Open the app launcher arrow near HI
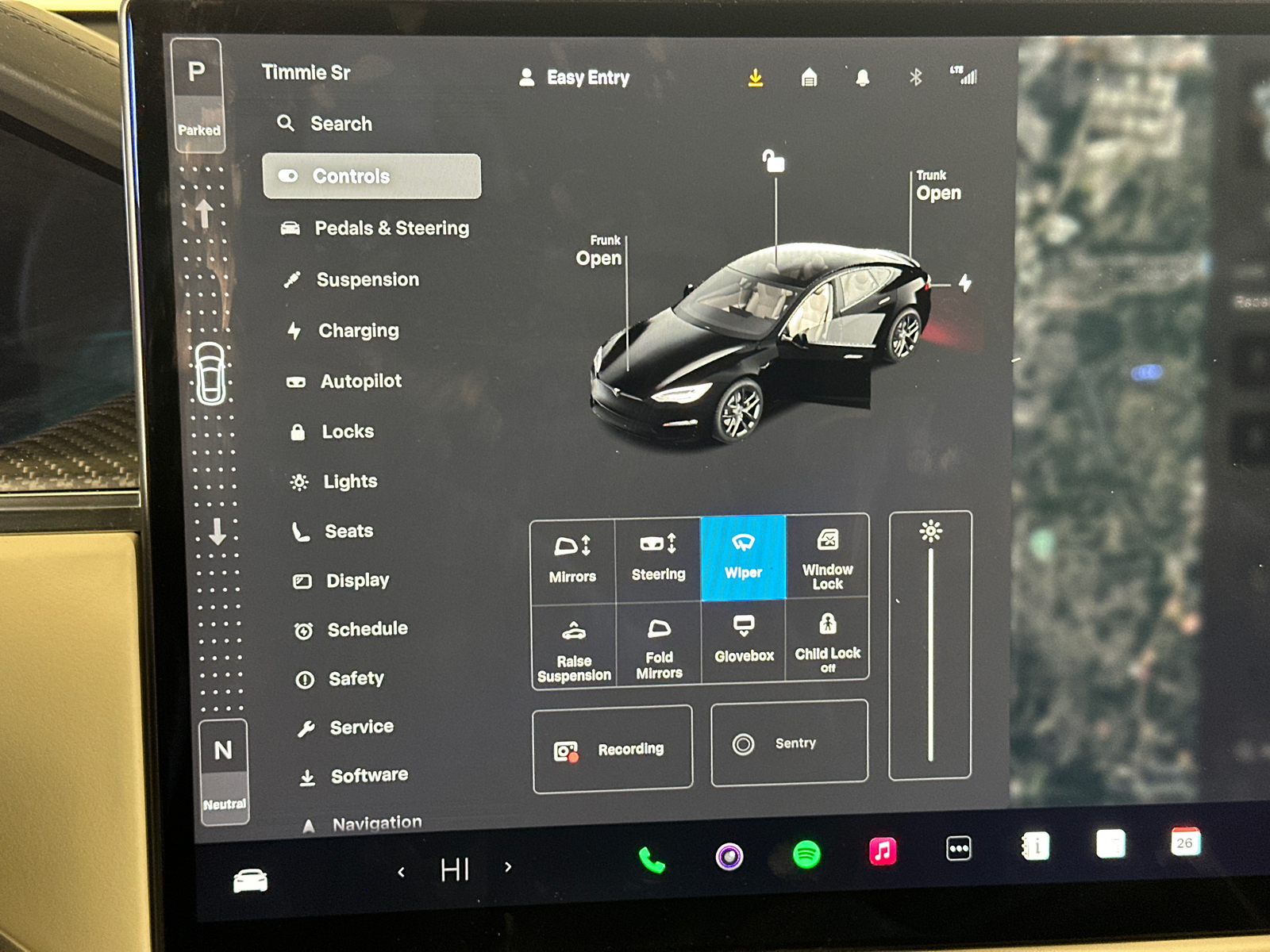This screenshot has height=952, width=1270. click(508, 868)
